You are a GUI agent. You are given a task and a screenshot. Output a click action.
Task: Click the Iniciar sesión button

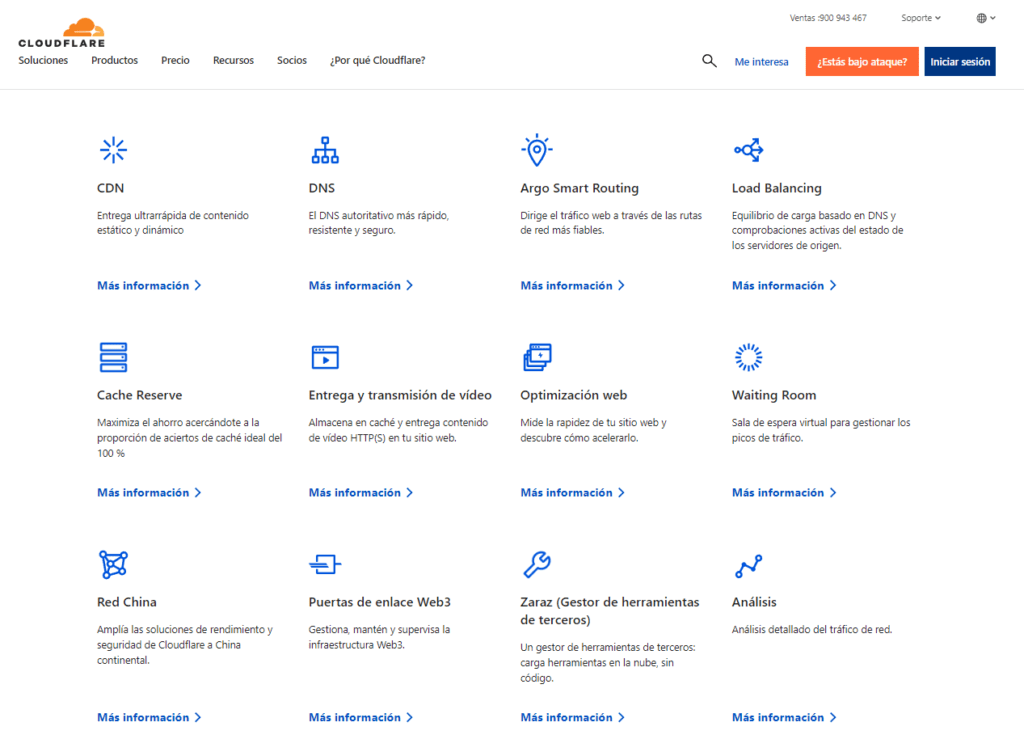coord(960,61)
